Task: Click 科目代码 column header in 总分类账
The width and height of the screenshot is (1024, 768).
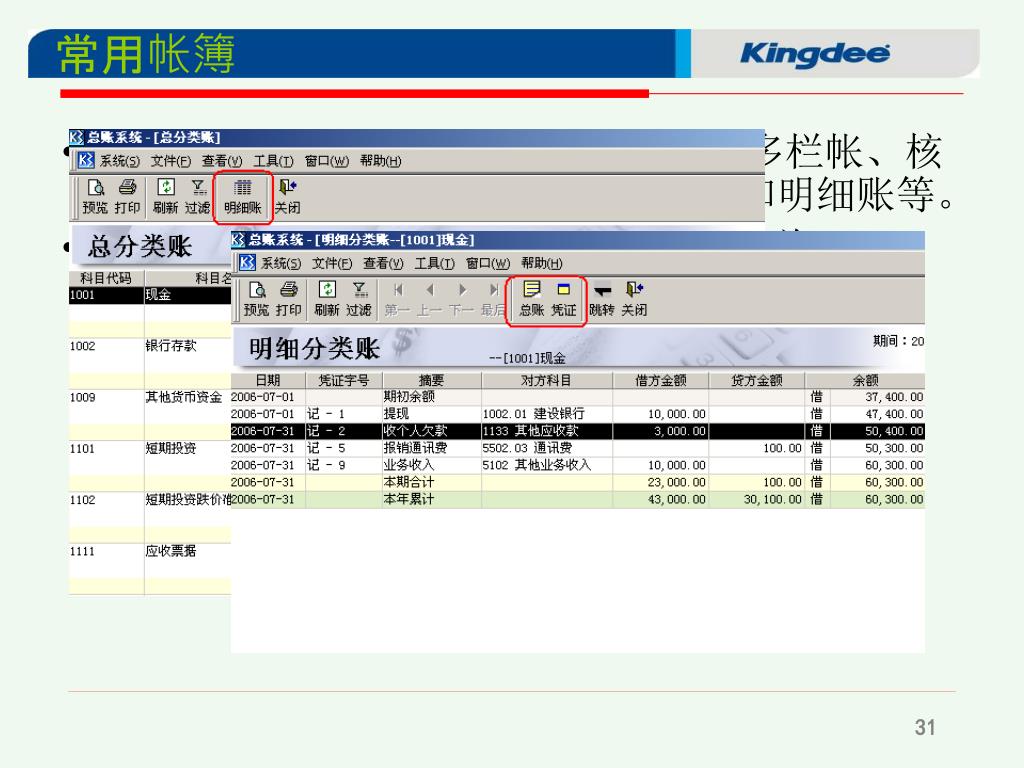Action: pos(106,278)
